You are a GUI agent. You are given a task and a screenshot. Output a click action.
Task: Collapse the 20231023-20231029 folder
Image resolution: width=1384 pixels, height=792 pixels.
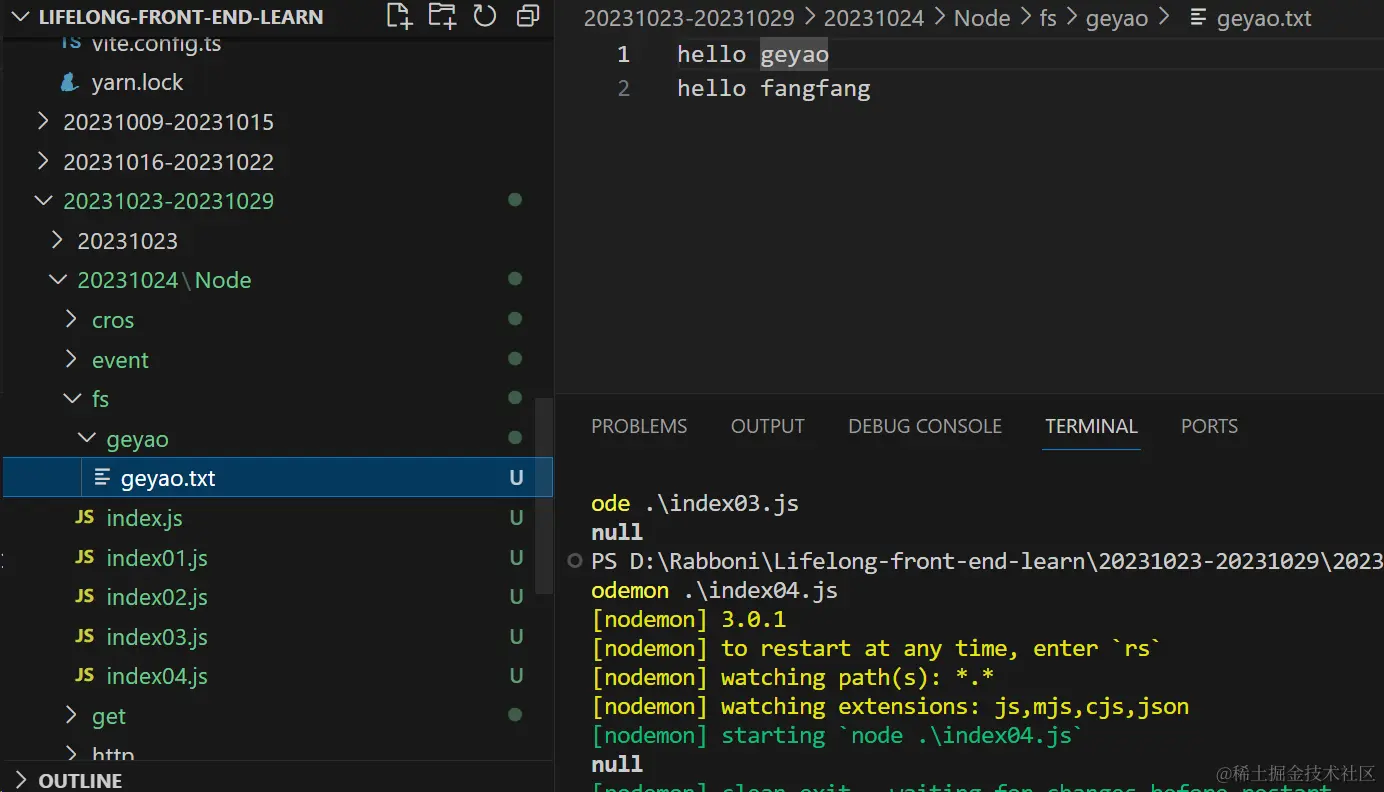[42, 201]
